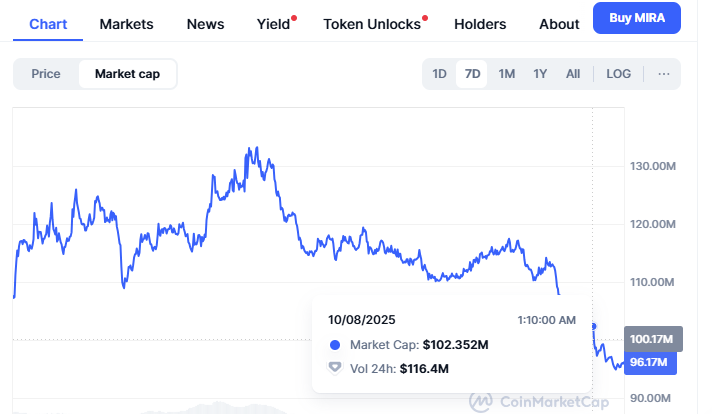
Task: Switch chart to Market cap view
Action: point(128,73)
